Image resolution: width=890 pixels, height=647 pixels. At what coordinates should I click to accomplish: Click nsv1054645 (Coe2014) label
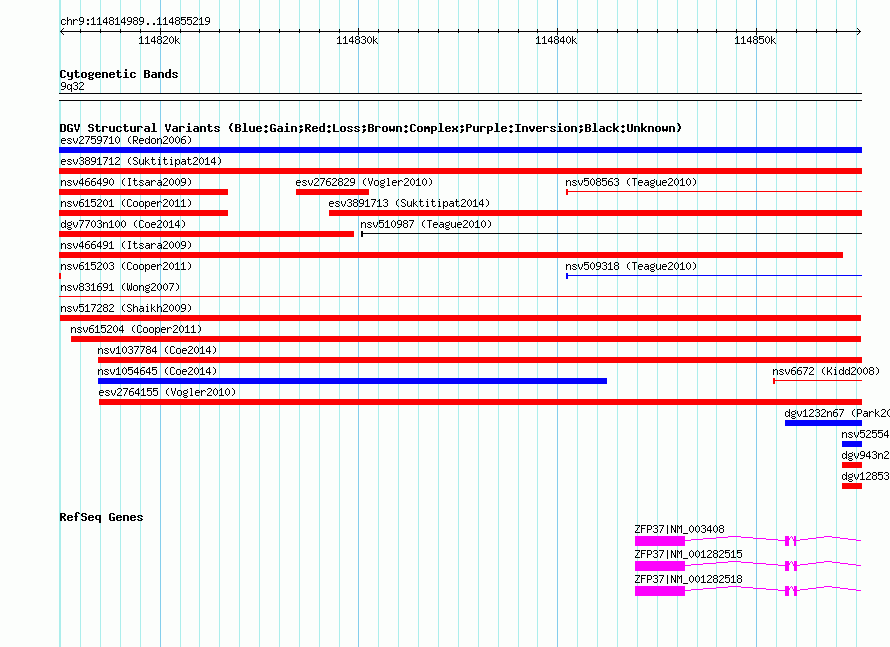[157, 371]
